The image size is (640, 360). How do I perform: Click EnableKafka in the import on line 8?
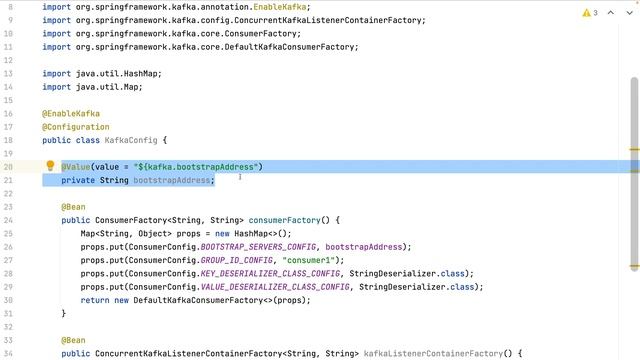(280, 7)
